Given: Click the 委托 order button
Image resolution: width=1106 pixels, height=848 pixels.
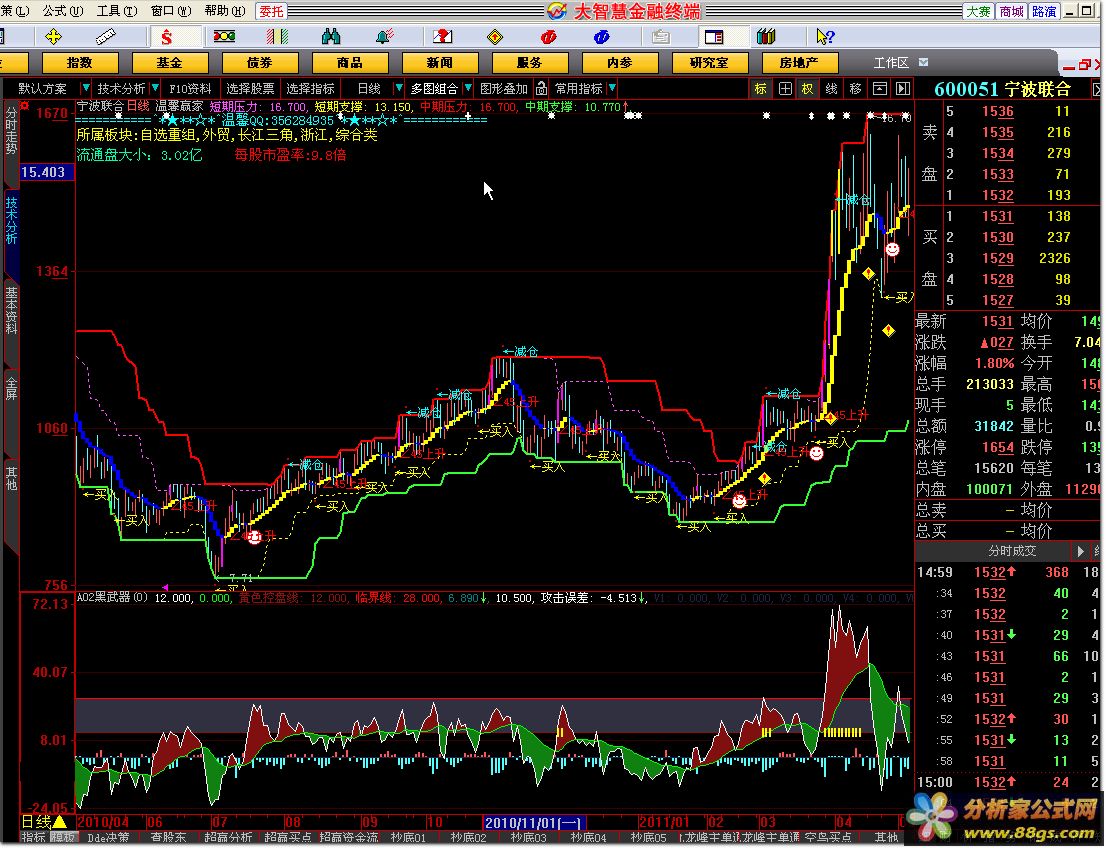Looking at the screenshot, I should click(271, 11).
